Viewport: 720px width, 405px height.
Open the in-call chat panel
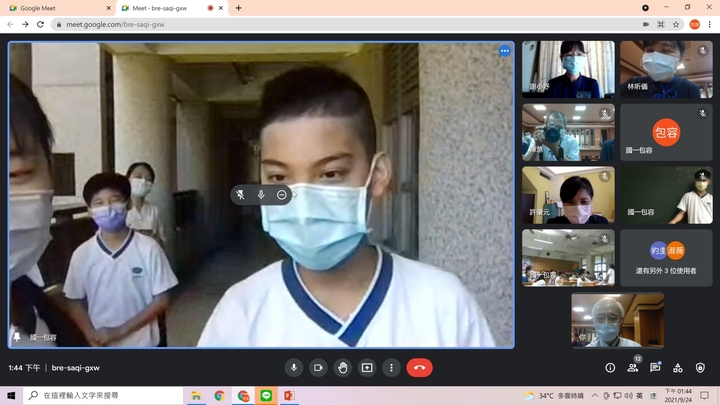click(655, 367)
